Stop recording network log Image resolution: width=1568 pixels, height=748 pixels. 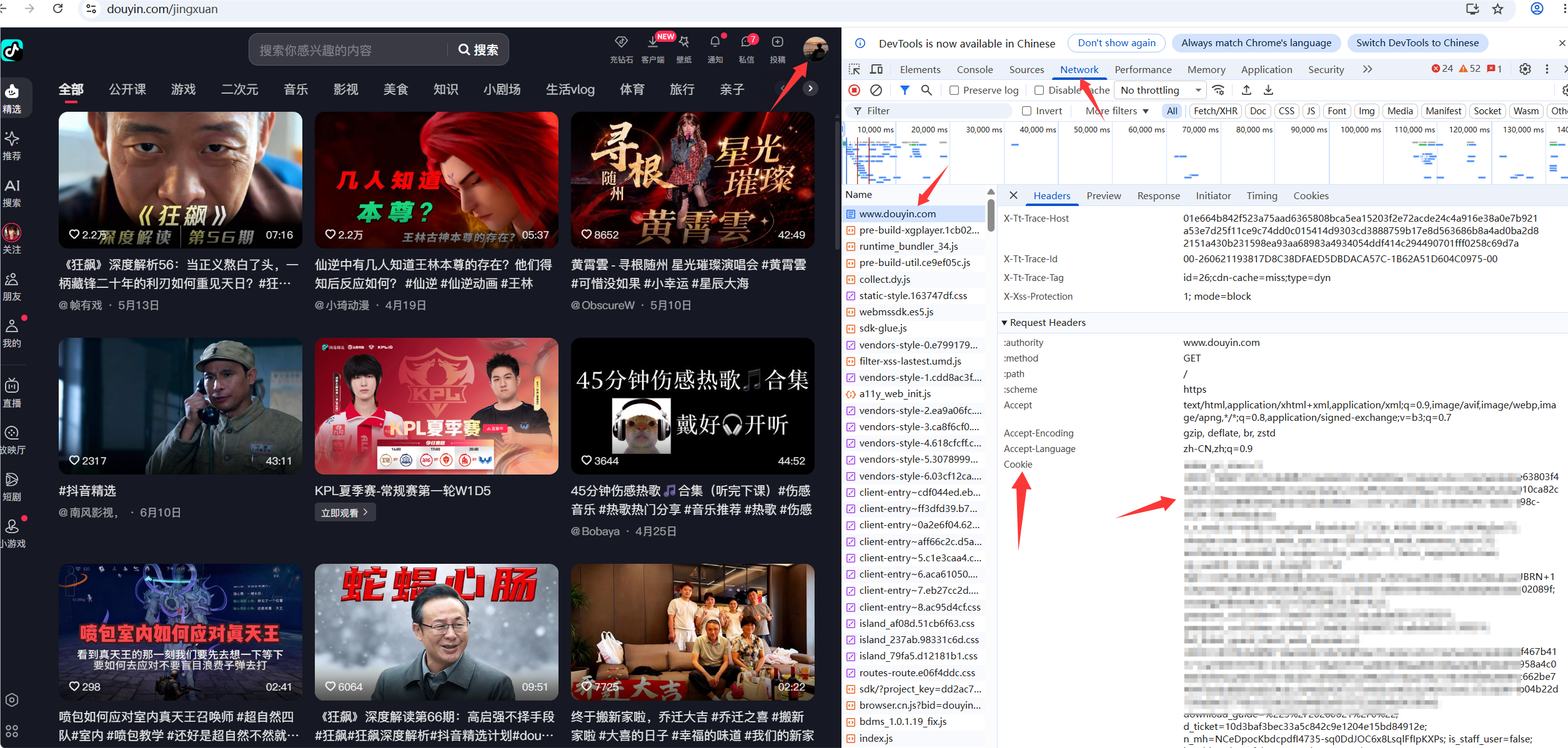click(x=854, y=91)
